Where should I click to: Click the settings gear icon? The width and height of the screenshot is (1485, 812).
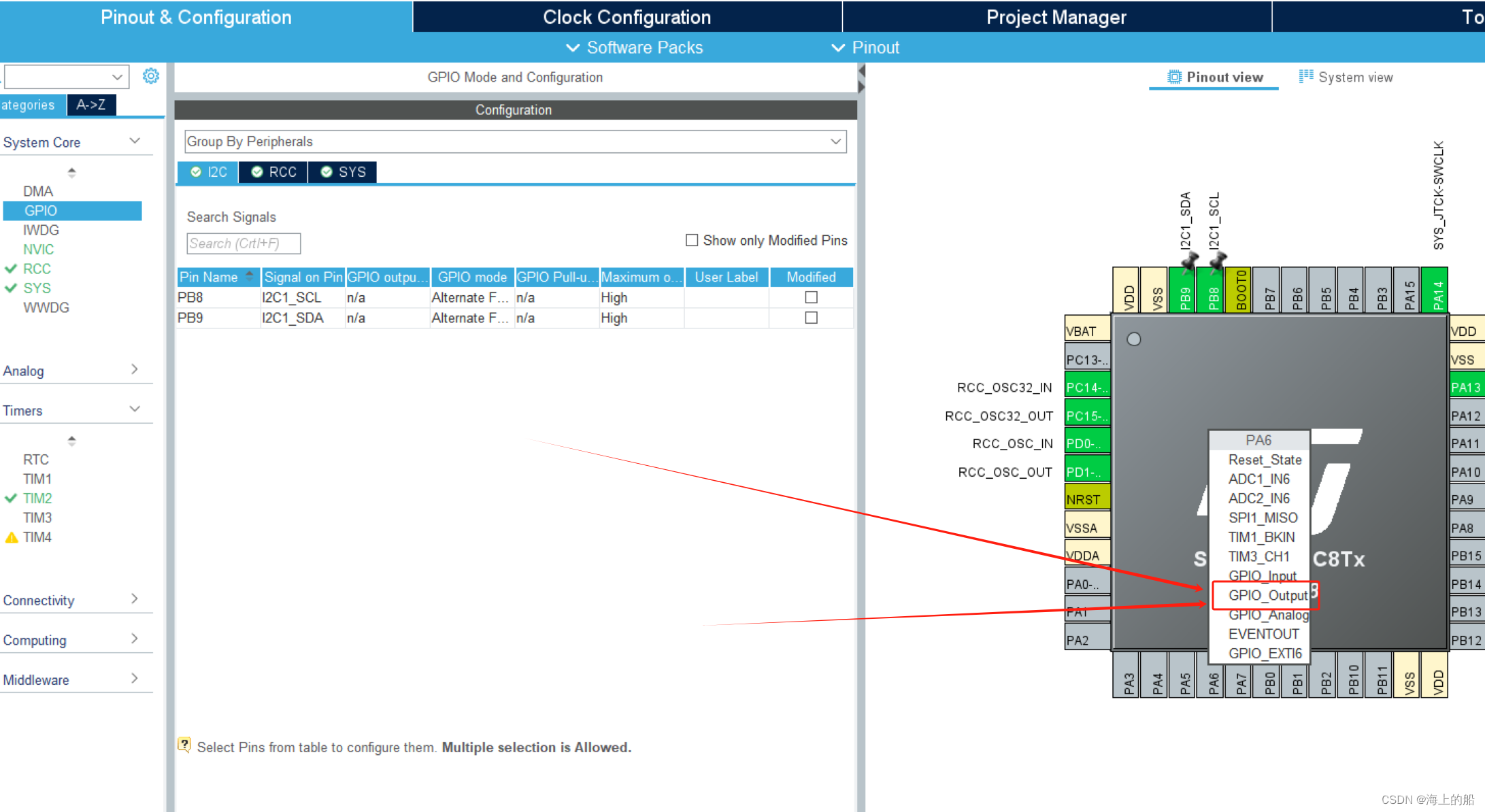tap(150, 76)
